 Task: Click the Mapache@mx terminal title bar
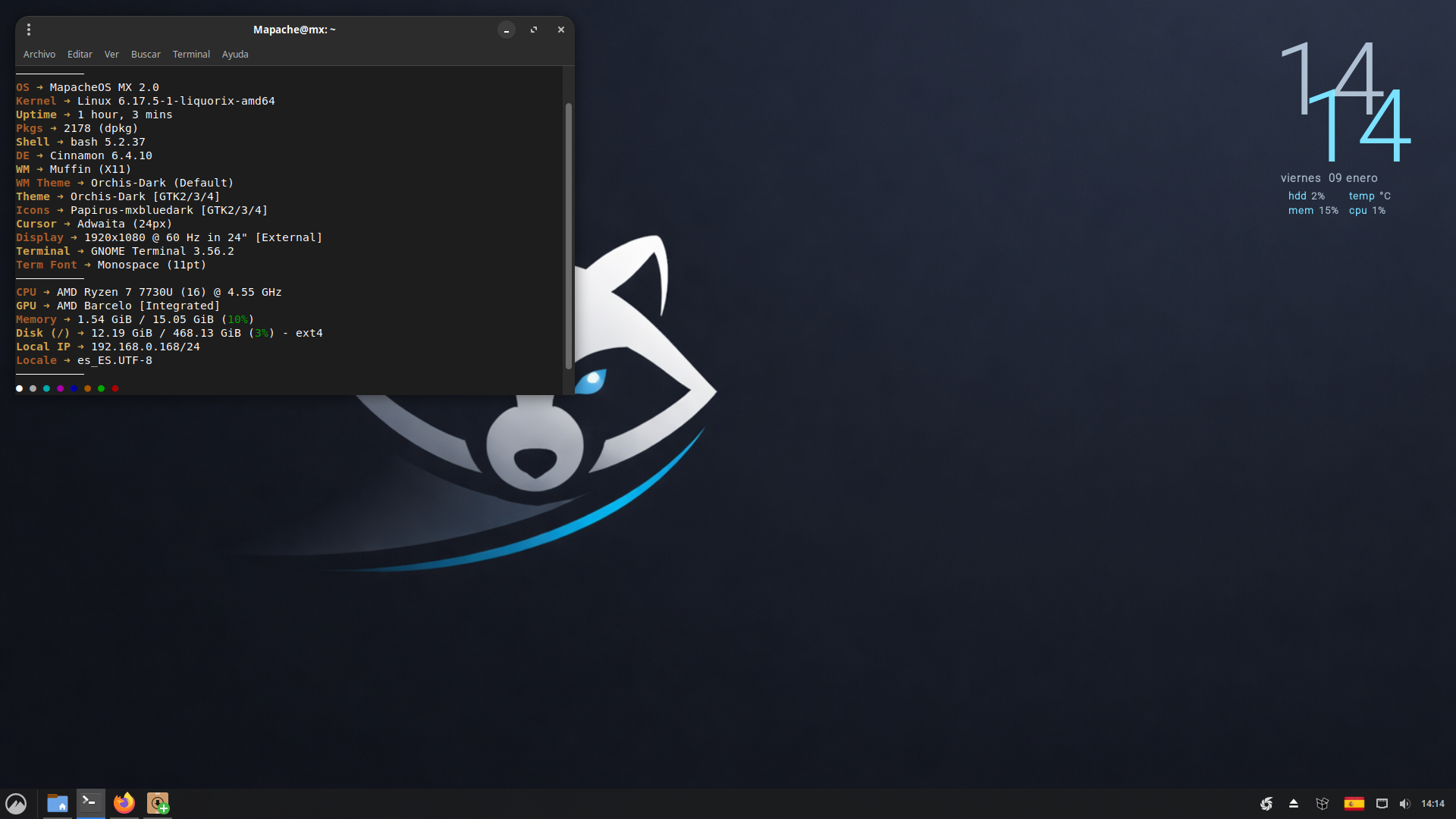coord(294,30)
